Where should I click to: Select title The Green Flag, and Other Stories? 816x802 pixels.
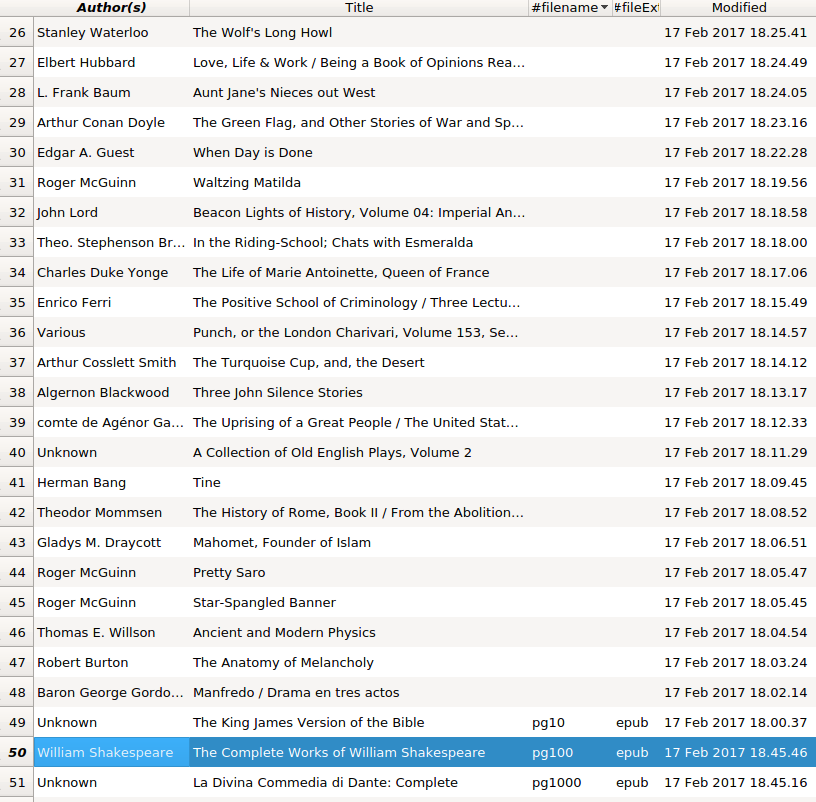359,123
